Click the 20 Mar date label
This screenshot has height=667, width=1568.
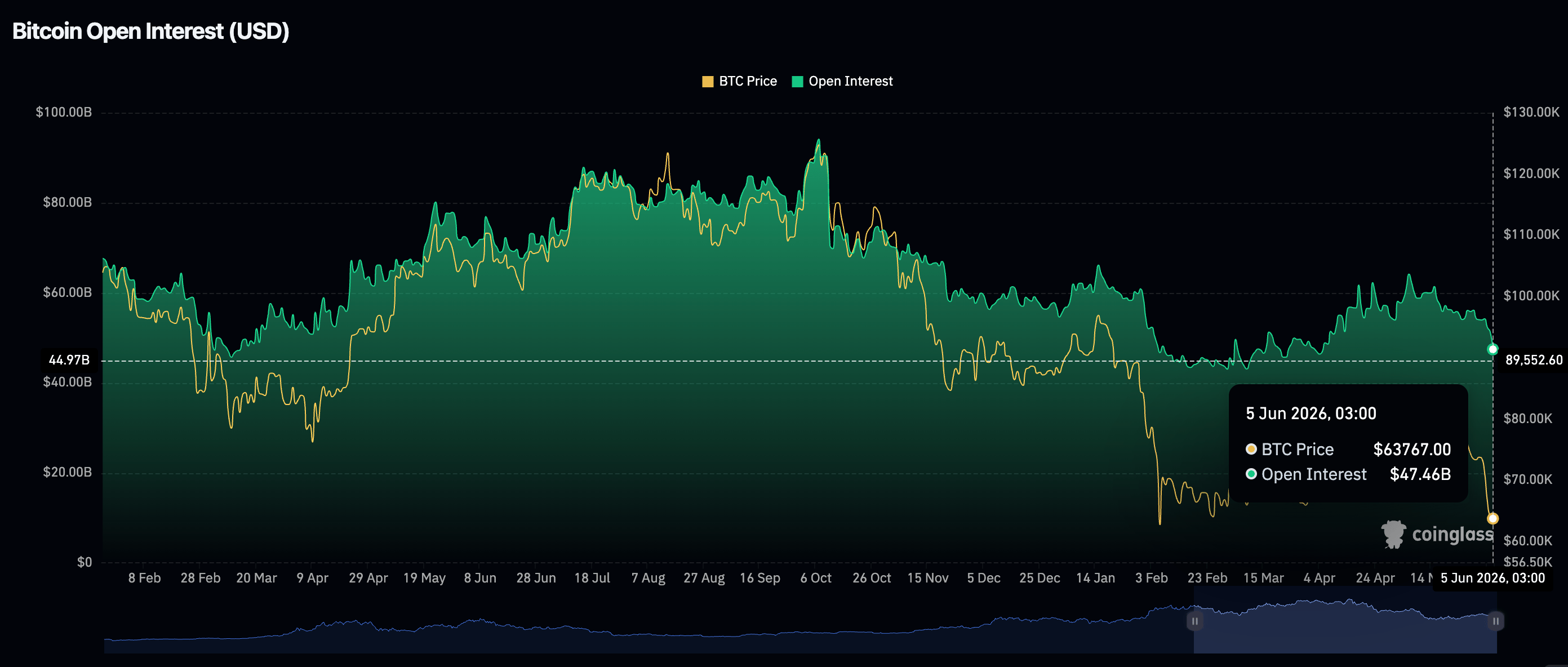point(256,578)
